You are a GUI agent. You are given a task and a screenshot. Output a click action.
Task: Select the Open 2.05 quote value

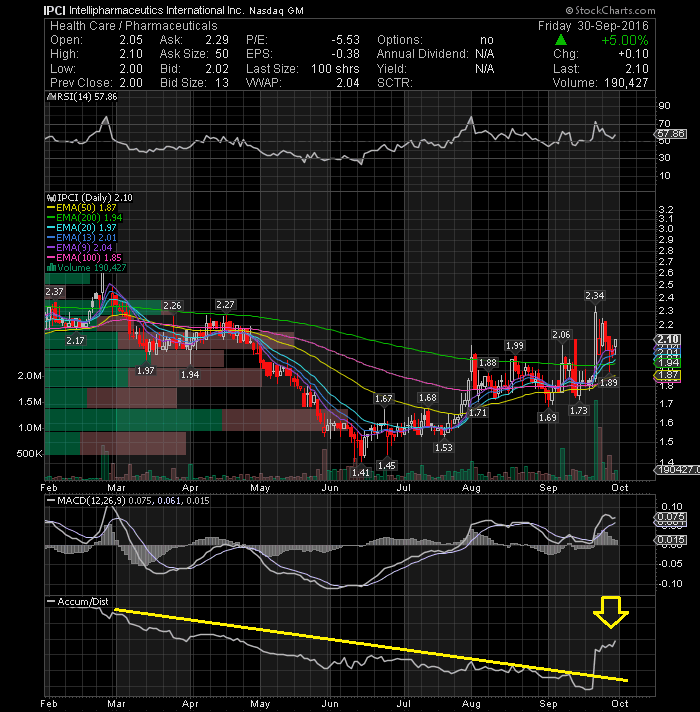(131, 40)
